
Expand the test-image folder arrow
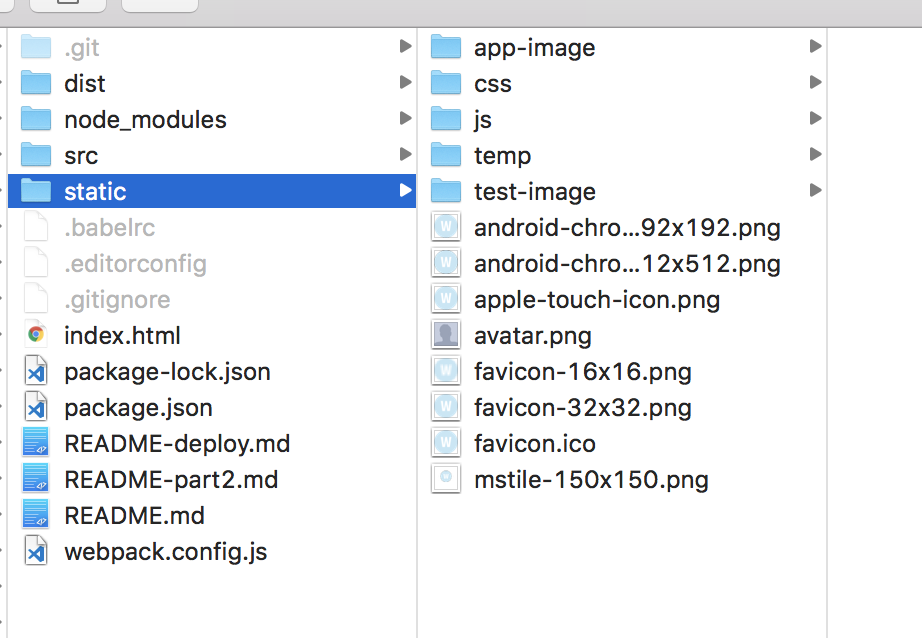coord(815,191)
